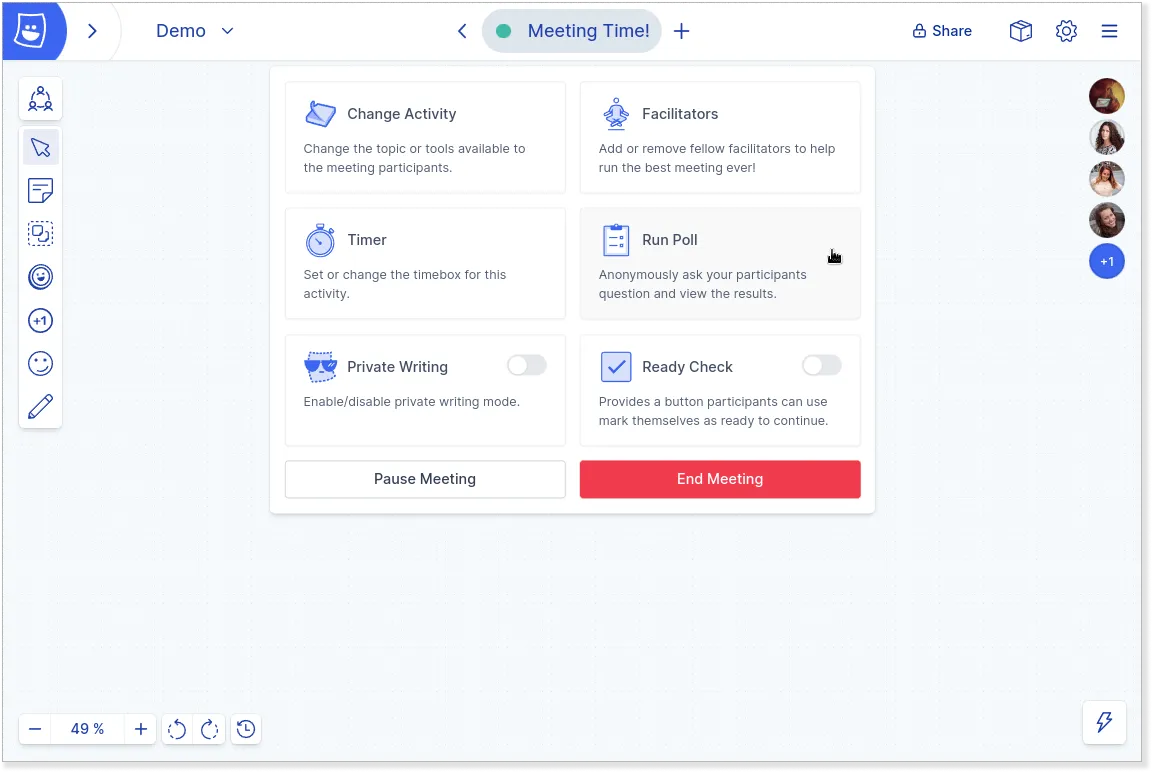Toggle Private Writing mode switch
The width and height of the screenshot is (1152, 772).
(x=526, y=366)
